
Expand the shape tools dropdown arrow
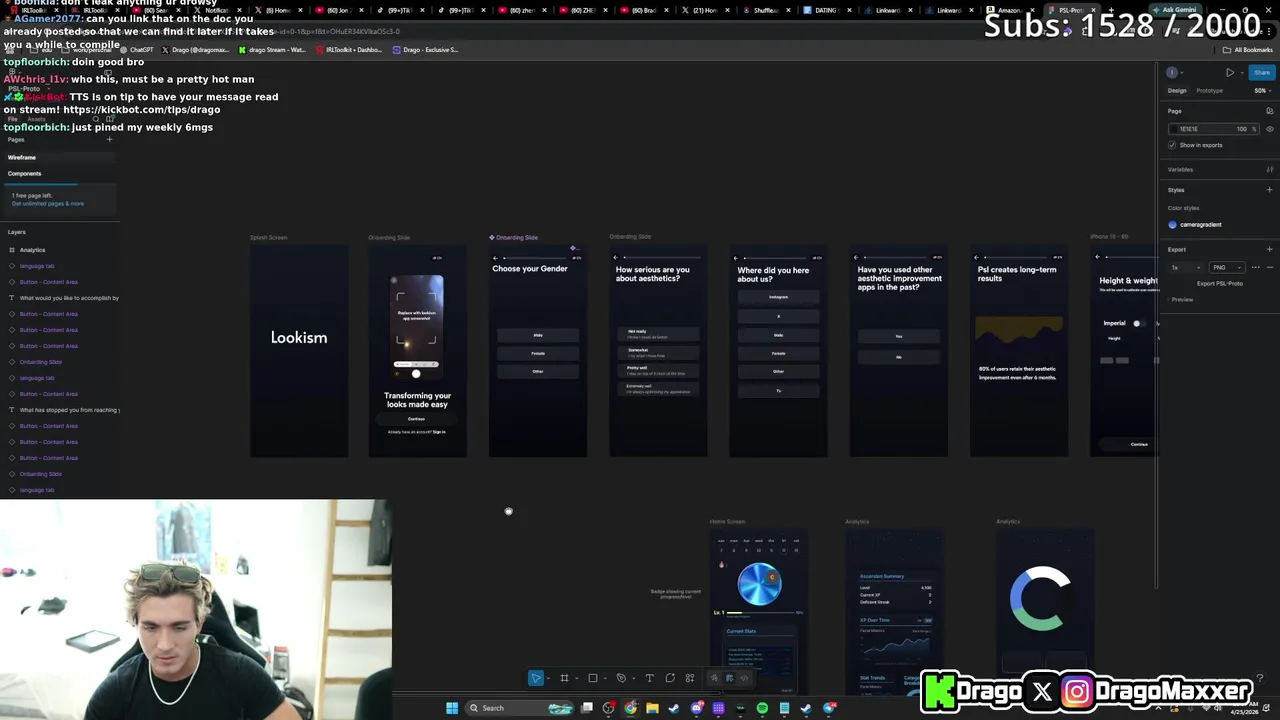[604, 679]
